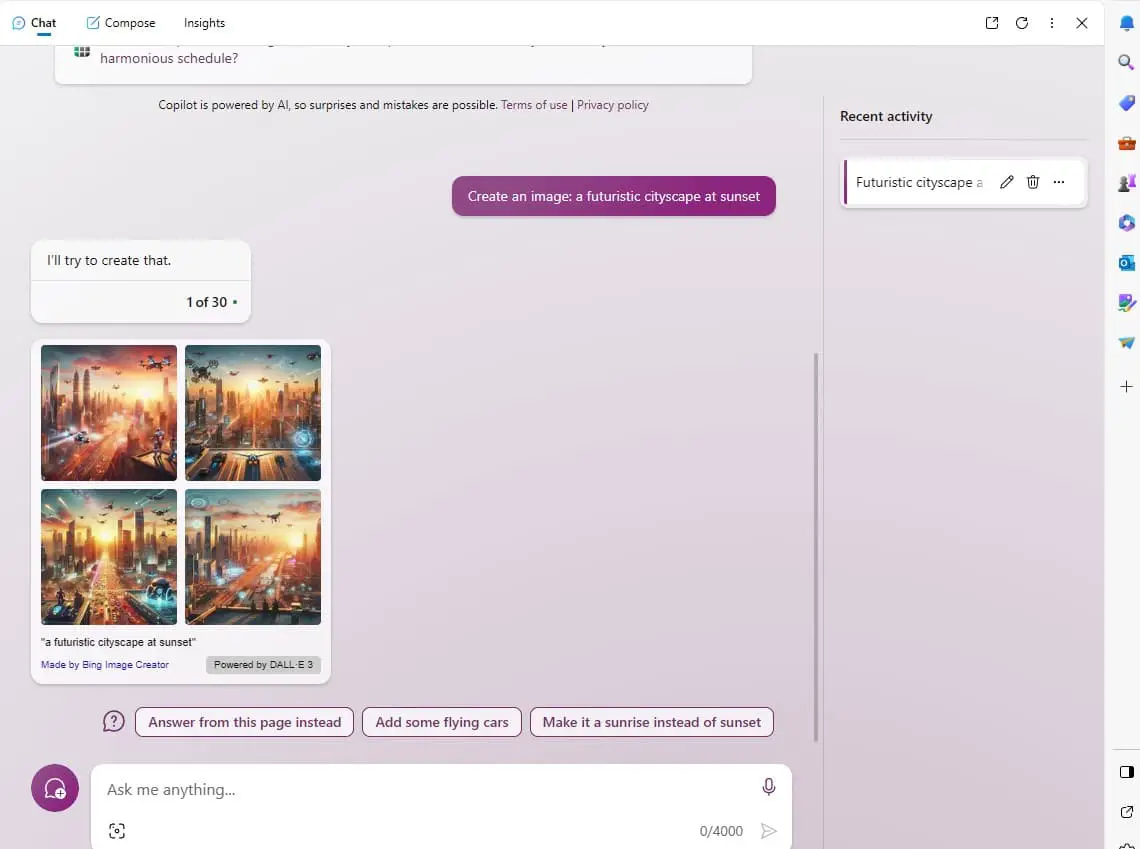Open the search icon in sidebar
Screen dimensions: 1140x849
pos(1126,63)
